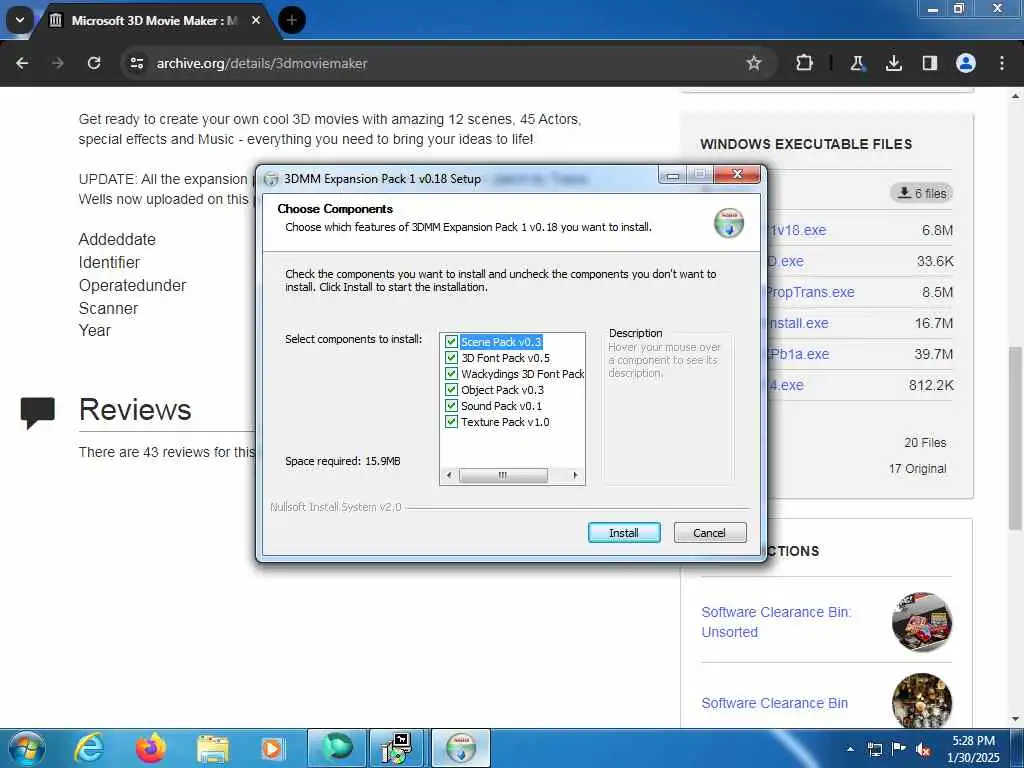Click the 17 Original link
This screenshot has width=1024, height=768.
pyautogui.click(x=917, y=468)
